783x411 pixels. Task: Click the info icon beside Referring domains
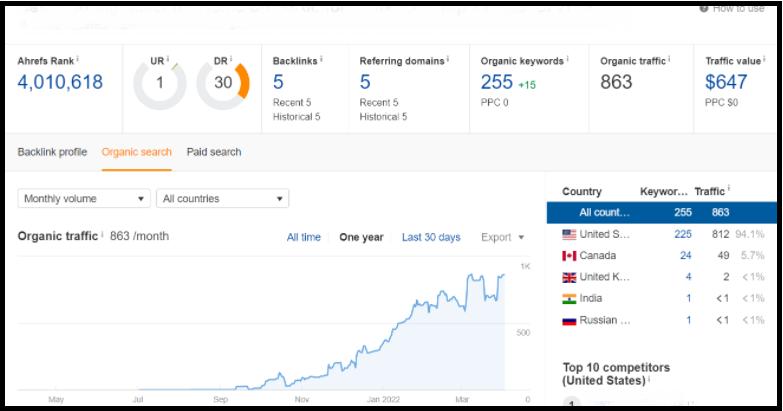447,59
